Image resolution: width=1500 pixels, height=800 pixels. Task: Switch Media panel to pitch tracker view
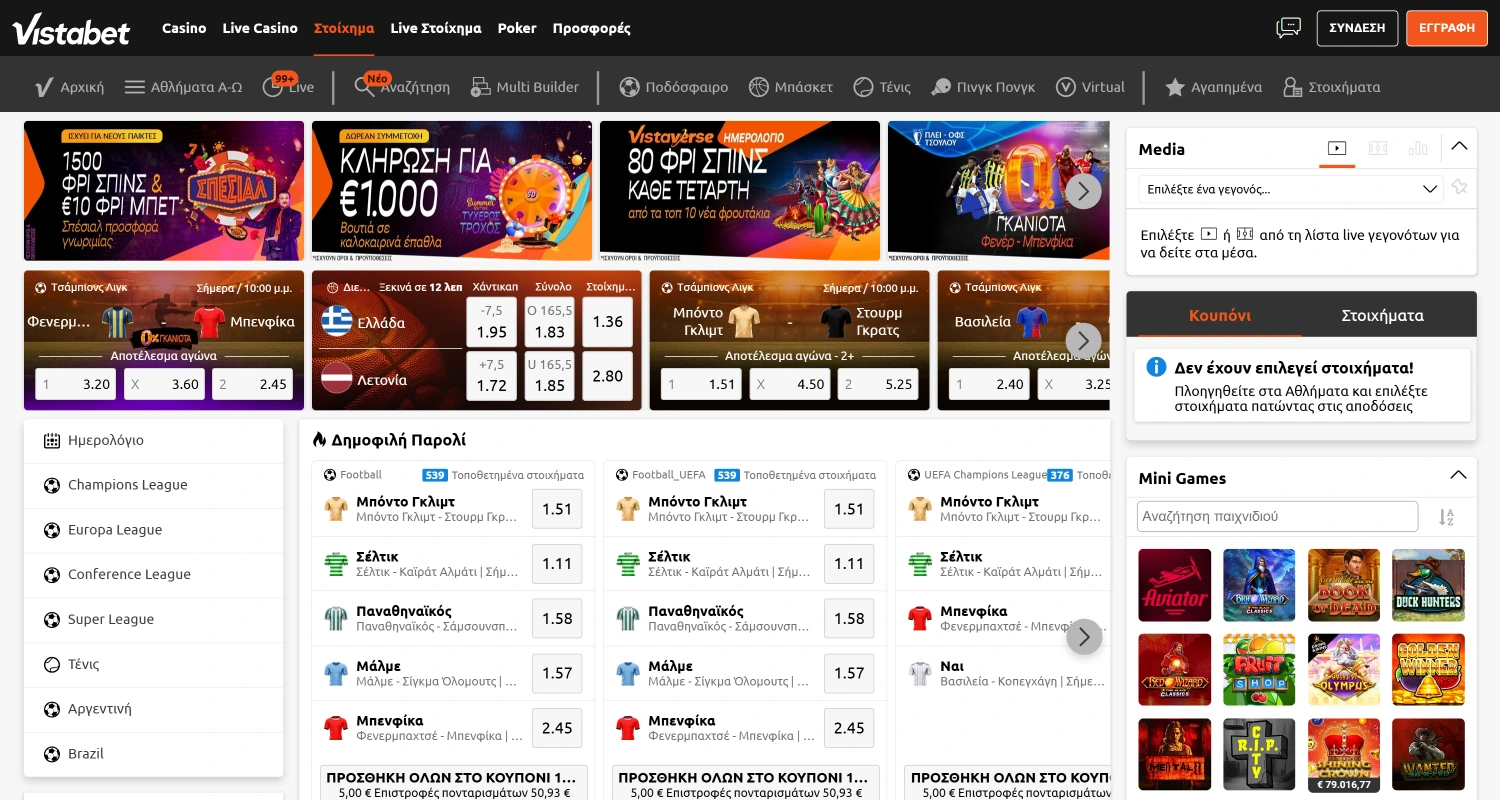(x=1378, y=148)
